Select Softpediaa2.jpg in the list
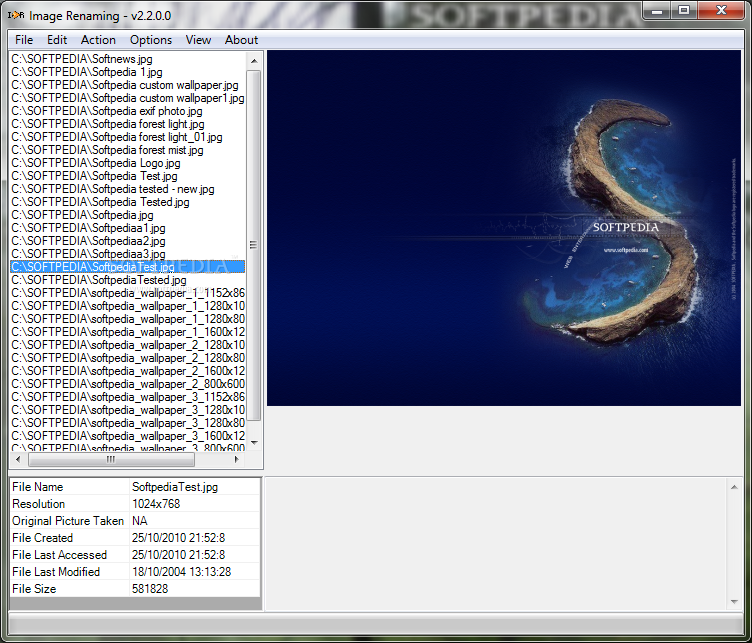The image size is (752, 643). click(x=128, y=241)
